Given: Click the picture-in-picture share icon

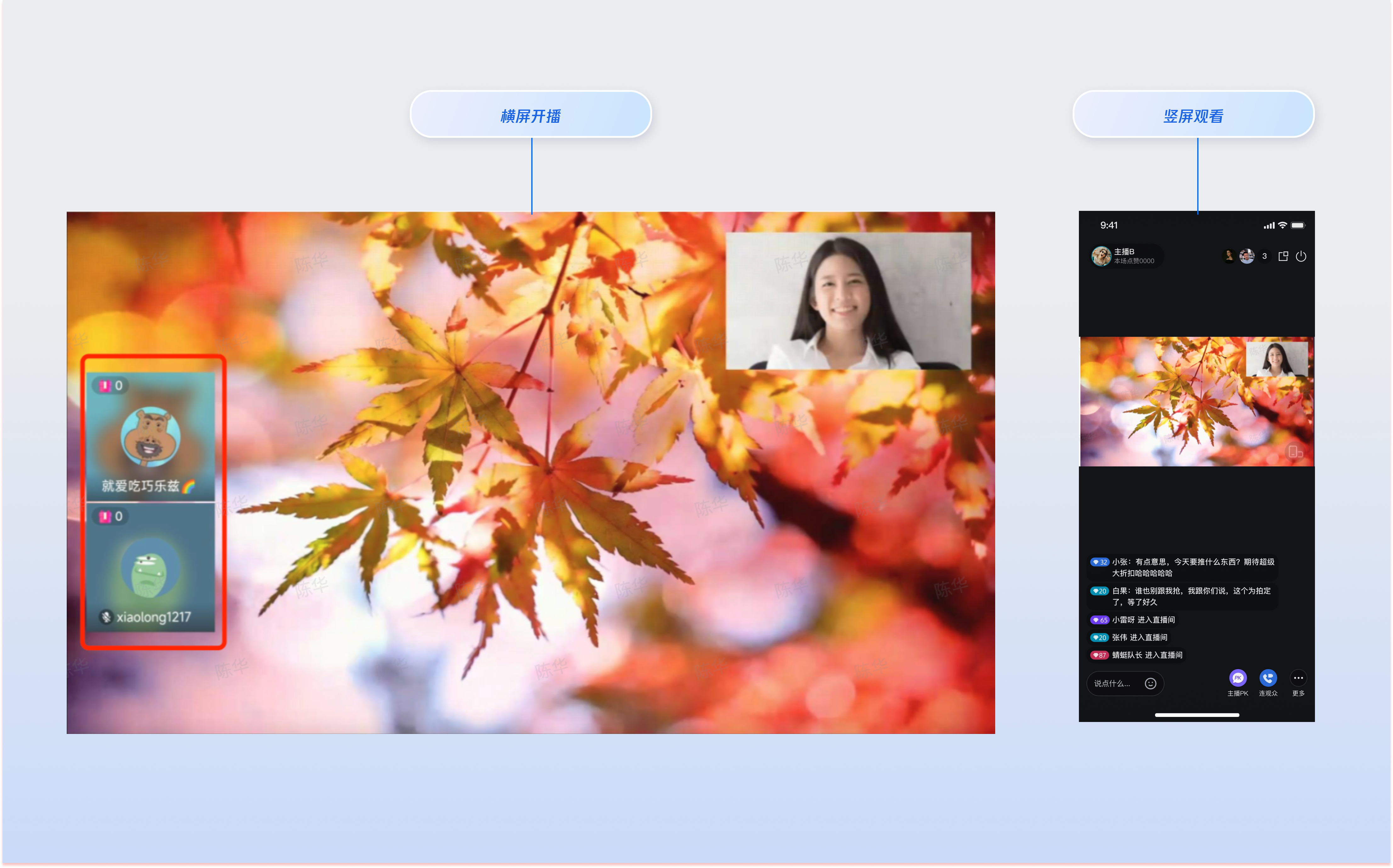Looking at the screenshot, I should (1283, 256).
